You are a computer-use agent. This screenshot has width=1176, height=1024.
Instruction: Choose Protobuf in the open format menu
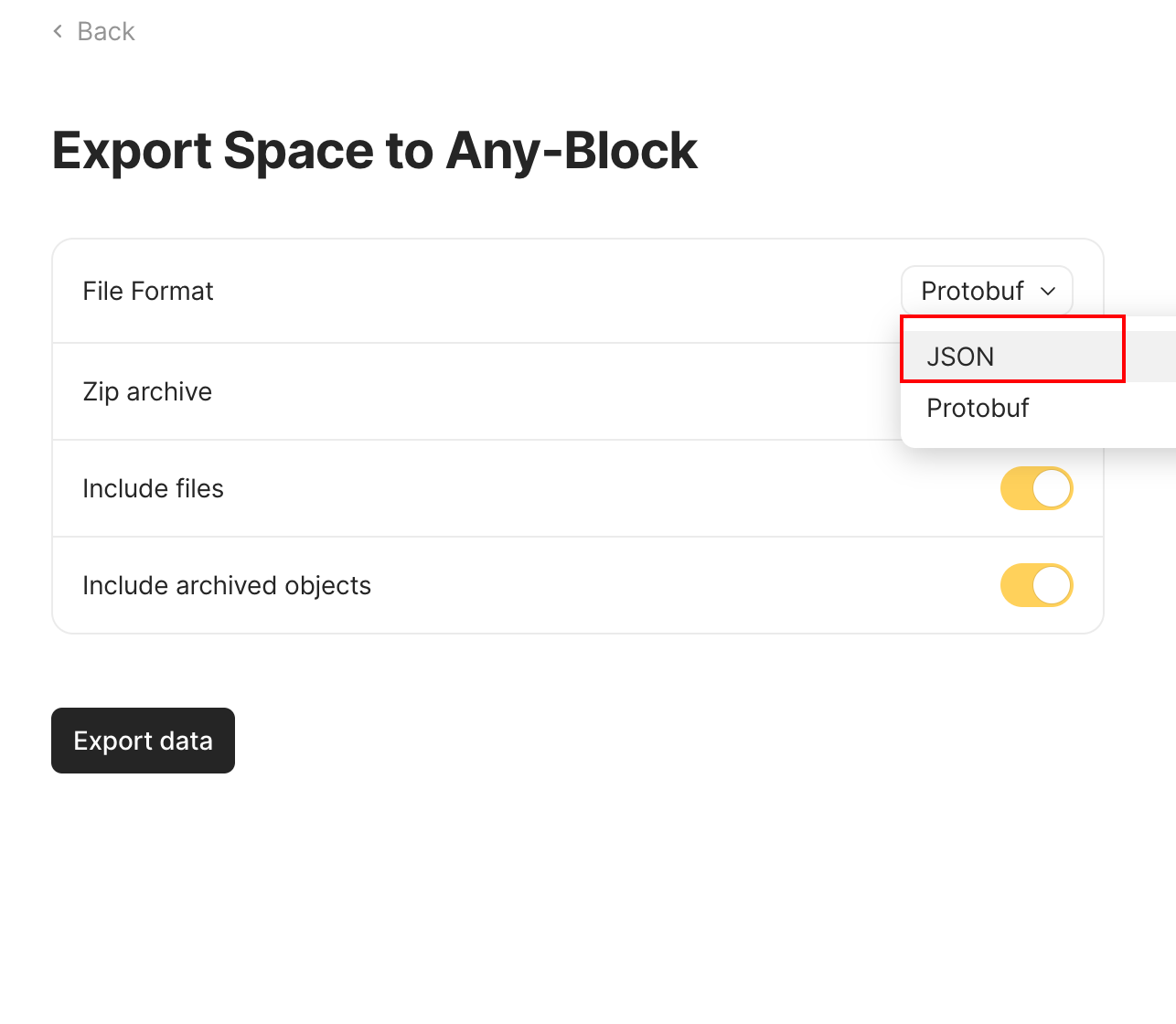click(x=978, y=408)
